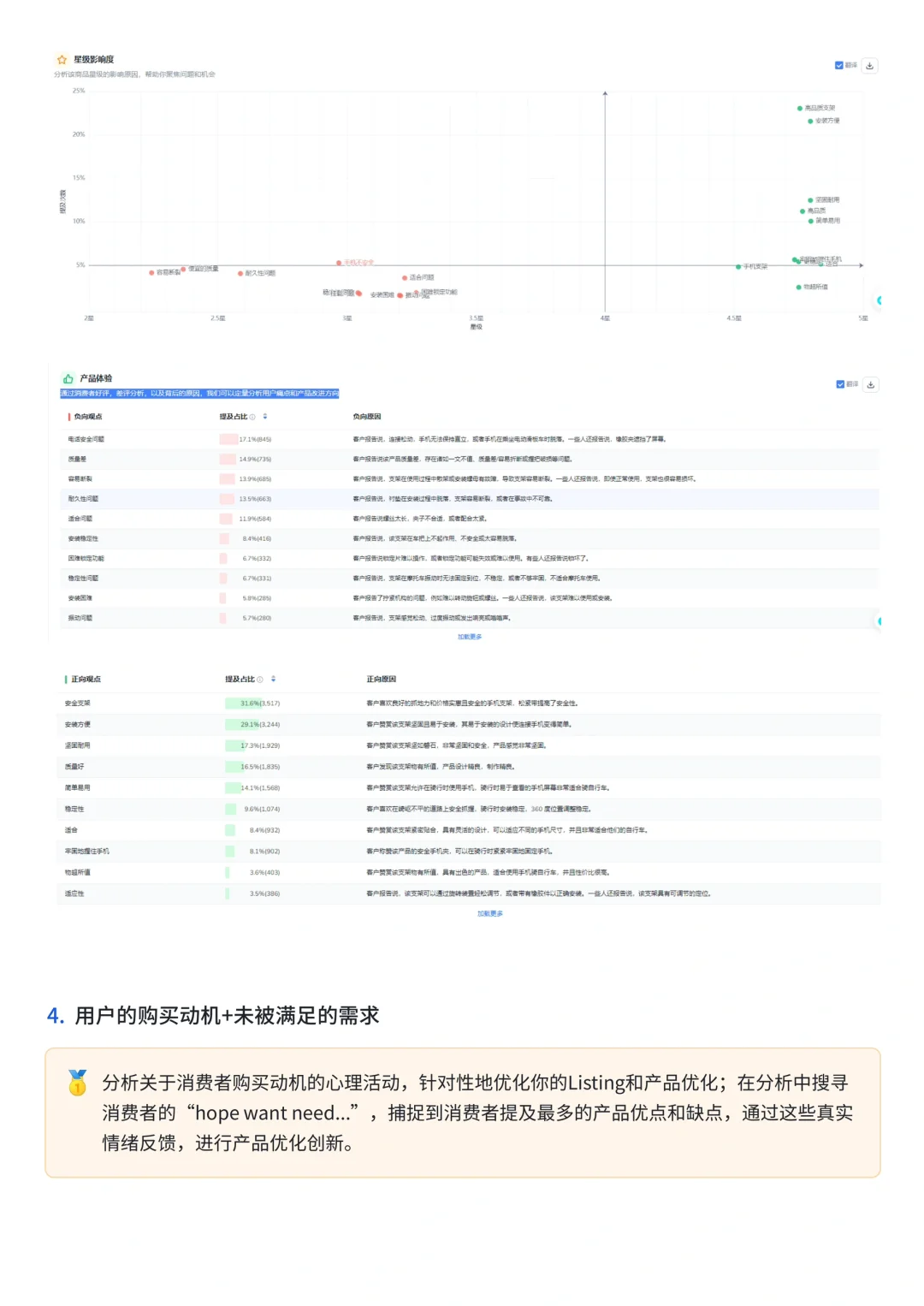Screen dimensions: 924x1306
Task: Click the info icon next to 负向 提及占比
Action: click(x=252, y=417)
